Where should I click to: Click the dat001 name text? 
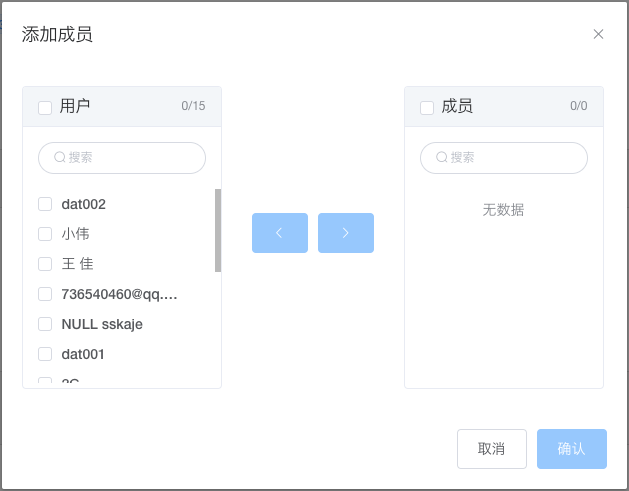(x=83, y=354)
